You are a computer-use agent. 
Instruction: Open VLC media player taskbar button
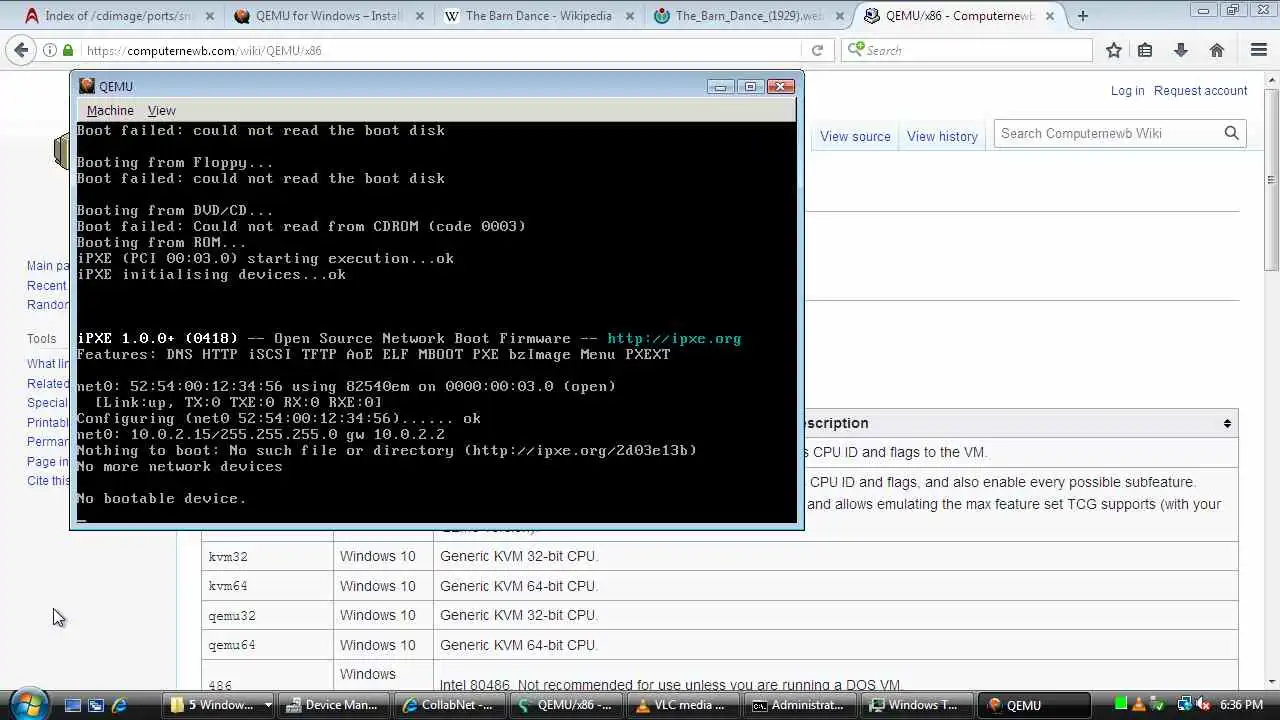(x=683, y=705)
